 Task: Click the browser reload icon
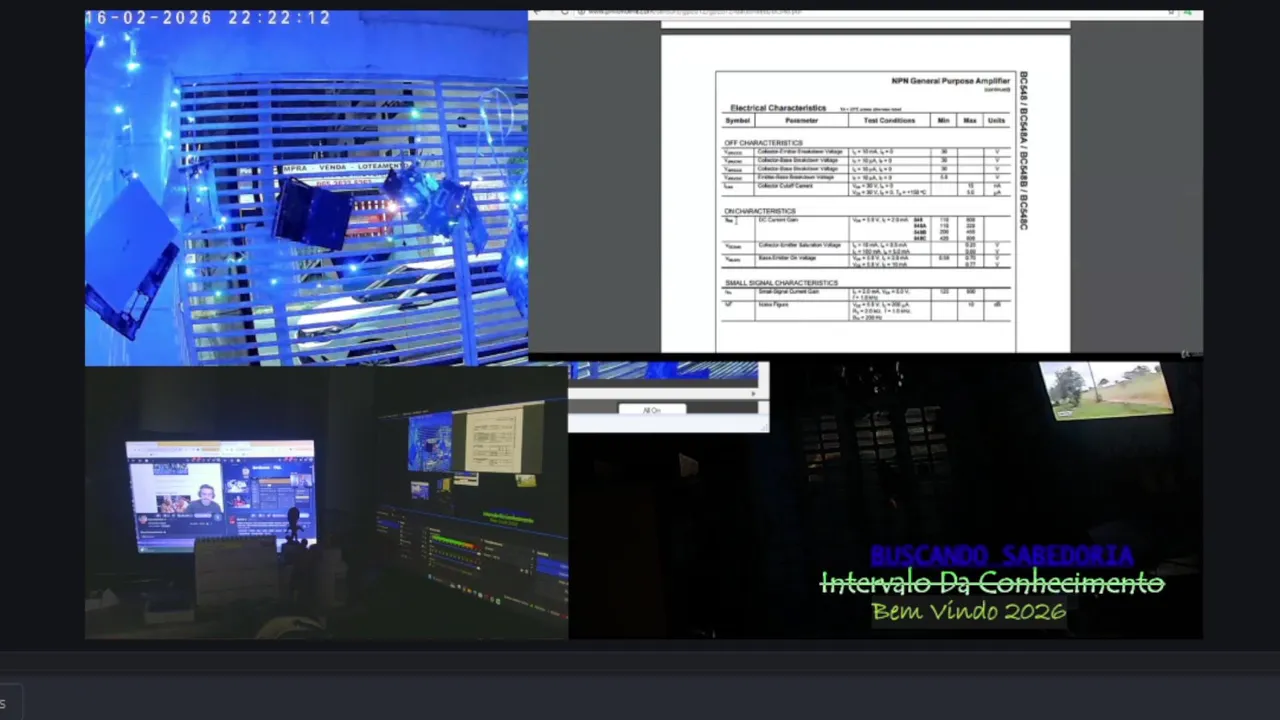point(566,12)
